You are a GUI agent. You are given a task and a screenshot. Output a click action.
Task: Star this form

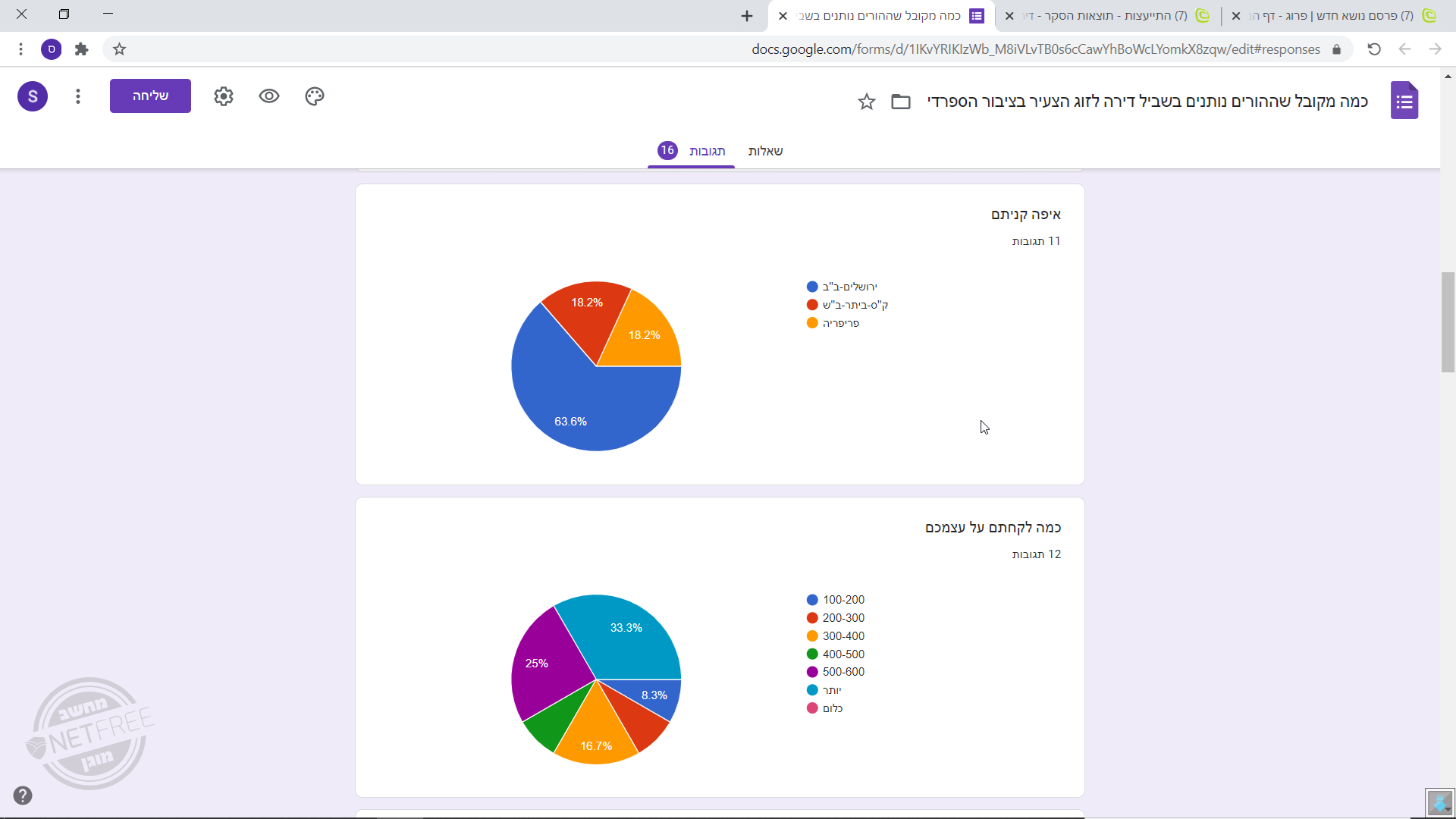867,102
